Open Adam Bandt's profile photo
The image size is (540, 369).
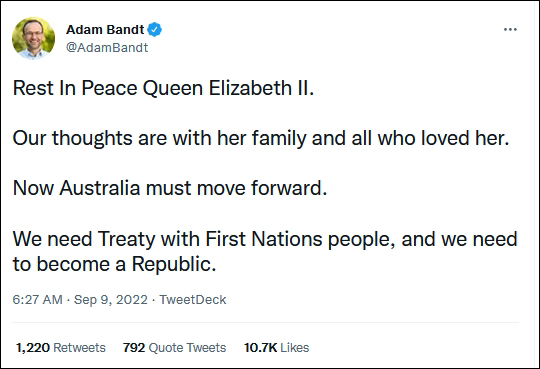click(33, 38)
